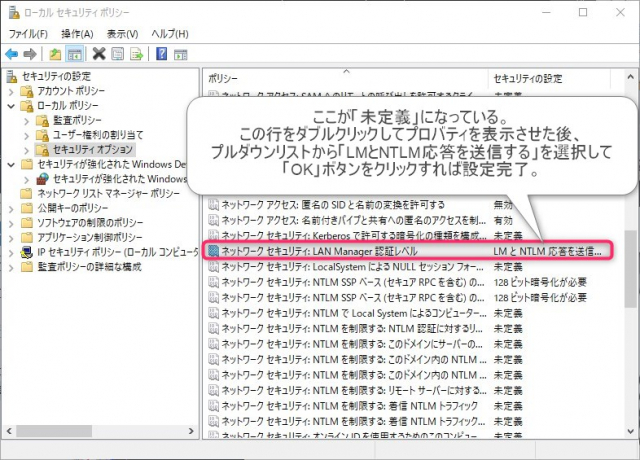640x460 pixels.
Task: Click the 監査ポリシー folder icon
Action: click(42, 120)
